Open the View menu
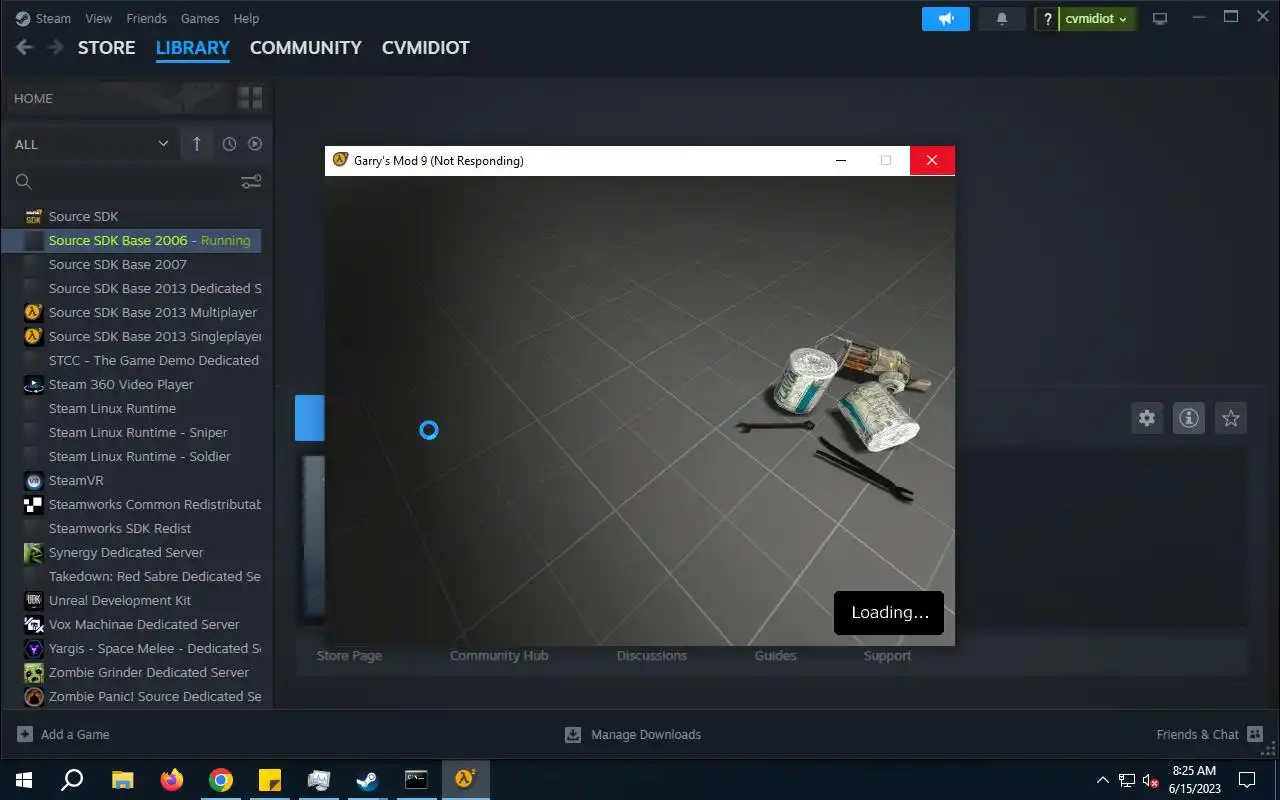Image resolution: width=1280 pixels, height=800 pixels. (99, 18)
